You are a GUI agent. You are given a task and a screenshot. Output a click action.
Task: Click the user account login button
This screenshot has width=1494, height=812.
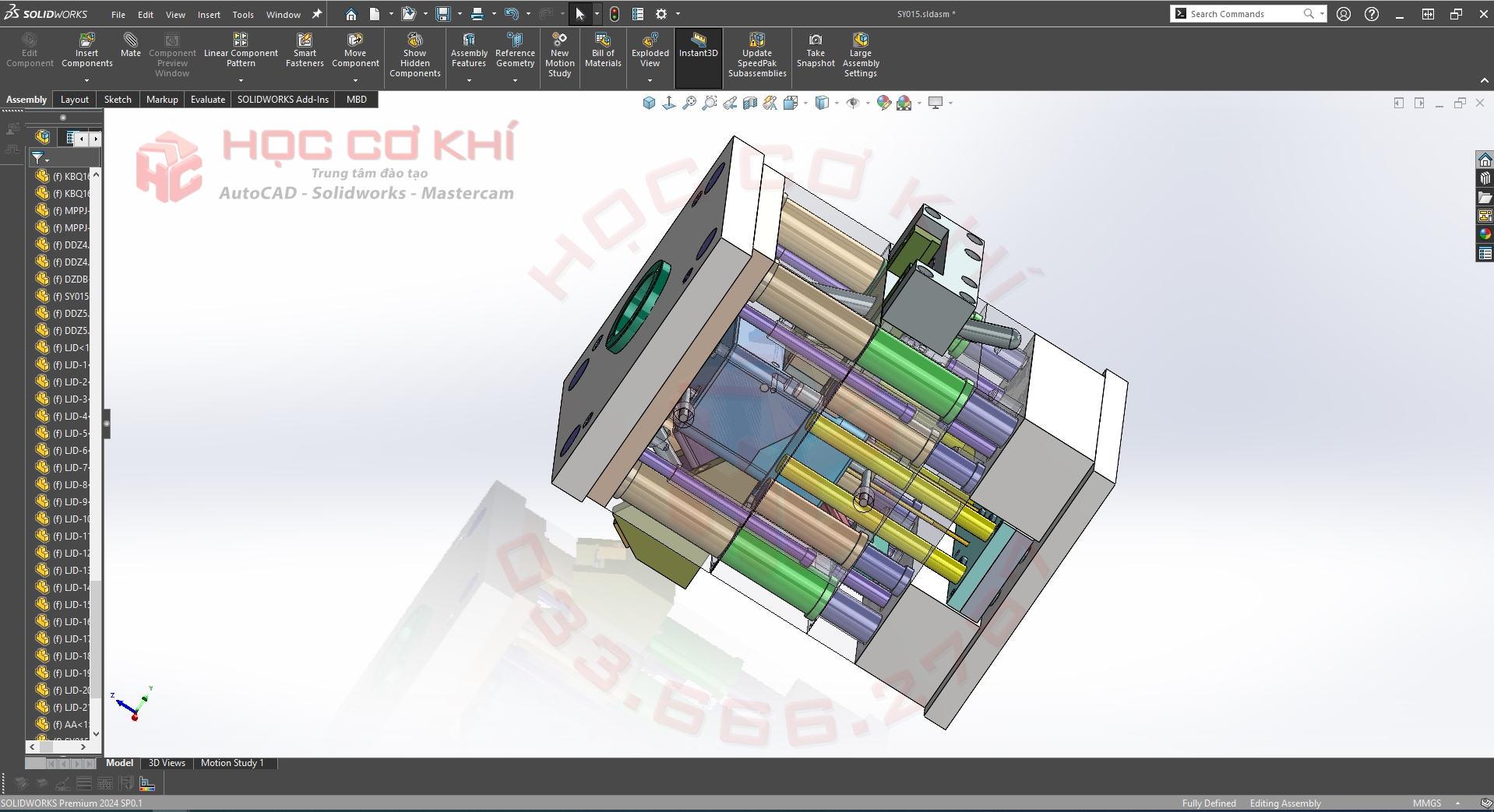coord(1344,14)
